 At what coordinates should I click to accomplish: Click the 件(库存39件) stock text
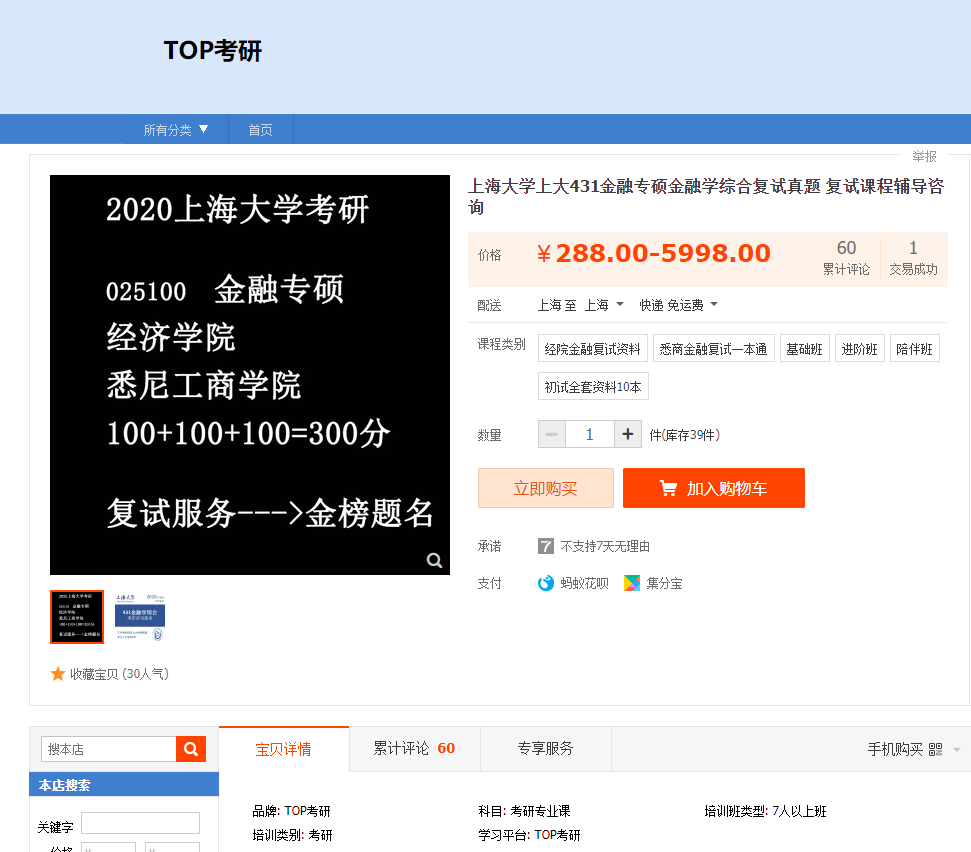point(684,435)
